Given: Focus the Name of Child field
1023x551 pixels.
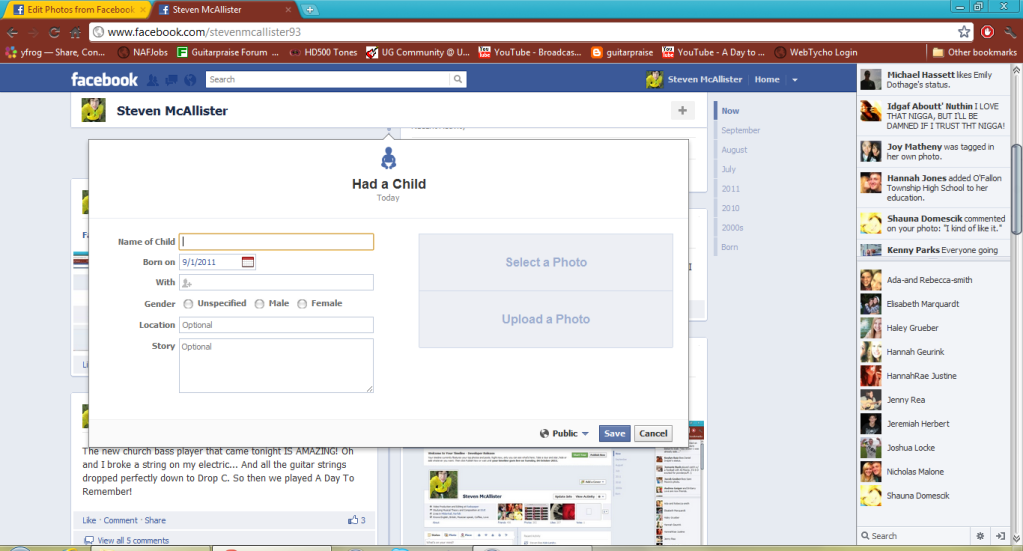Looking at the screenshot, I should 276,242.
